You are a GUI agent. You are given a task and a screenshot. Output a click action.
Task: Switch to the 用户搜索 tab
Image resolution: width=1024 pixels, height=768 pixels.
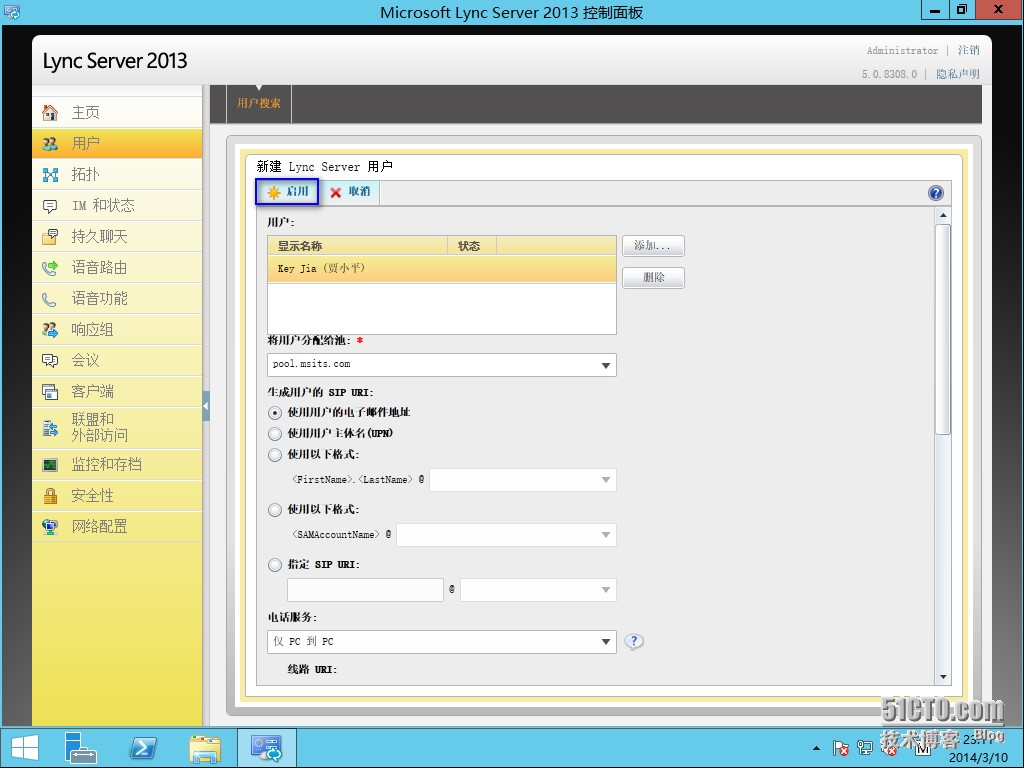pos(259,103)
